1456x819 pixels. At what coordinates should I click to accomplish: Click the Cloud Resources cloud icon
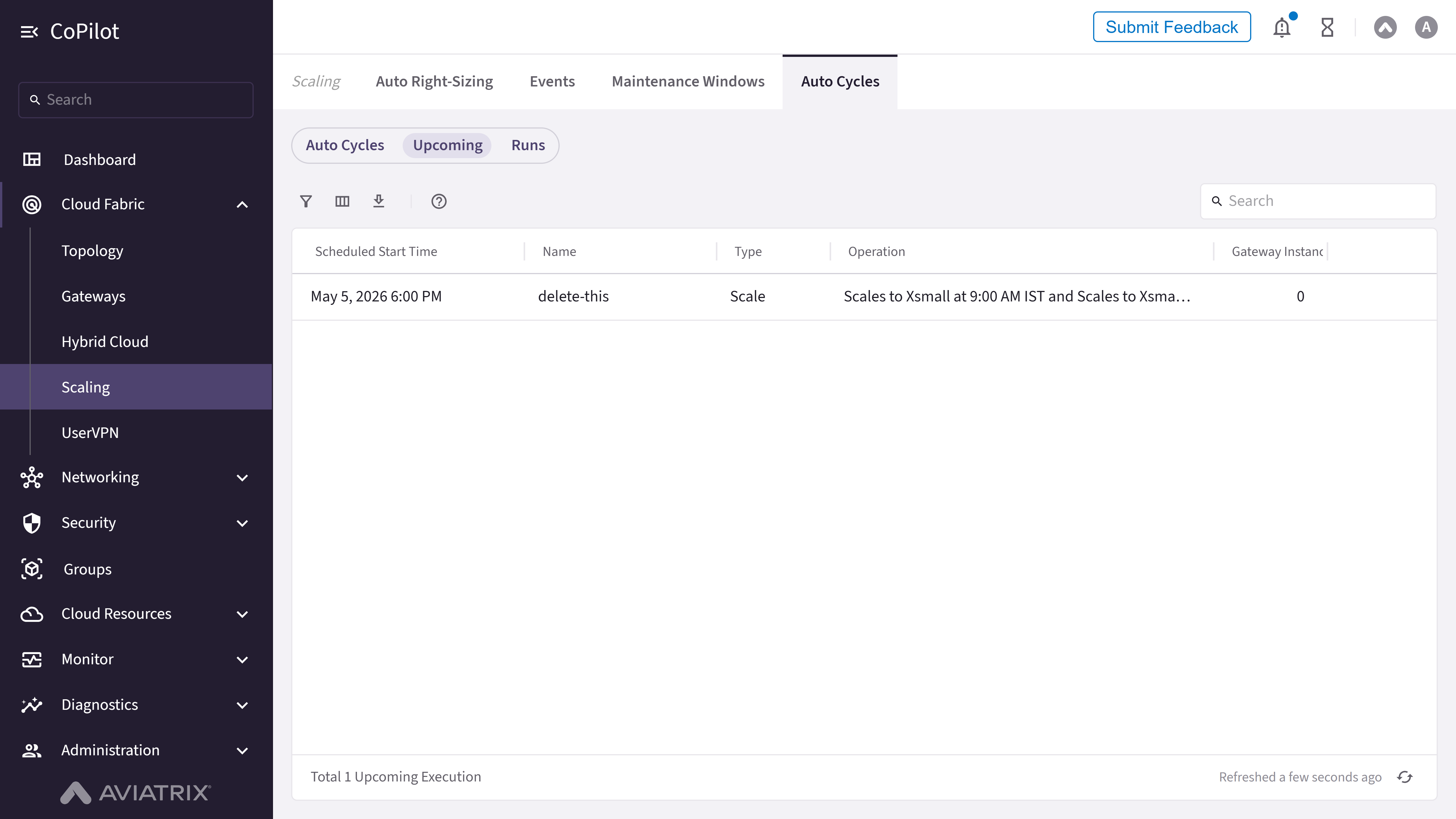coord(32,614)
